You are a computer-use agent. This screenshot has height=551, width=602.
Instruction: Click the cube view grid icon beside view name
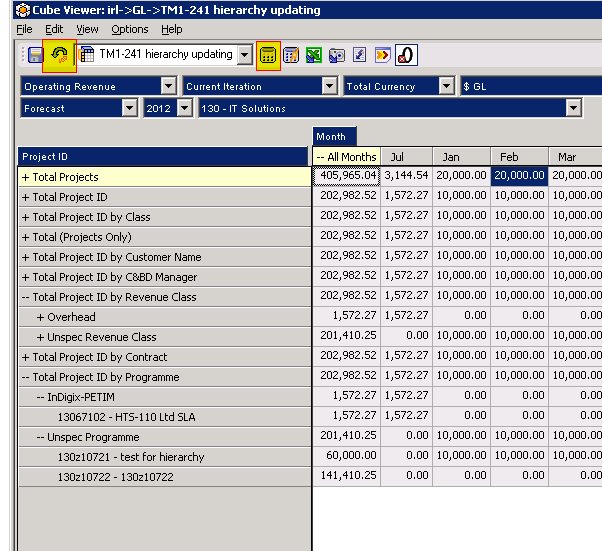pyautogui.click(x=86, y=55)
